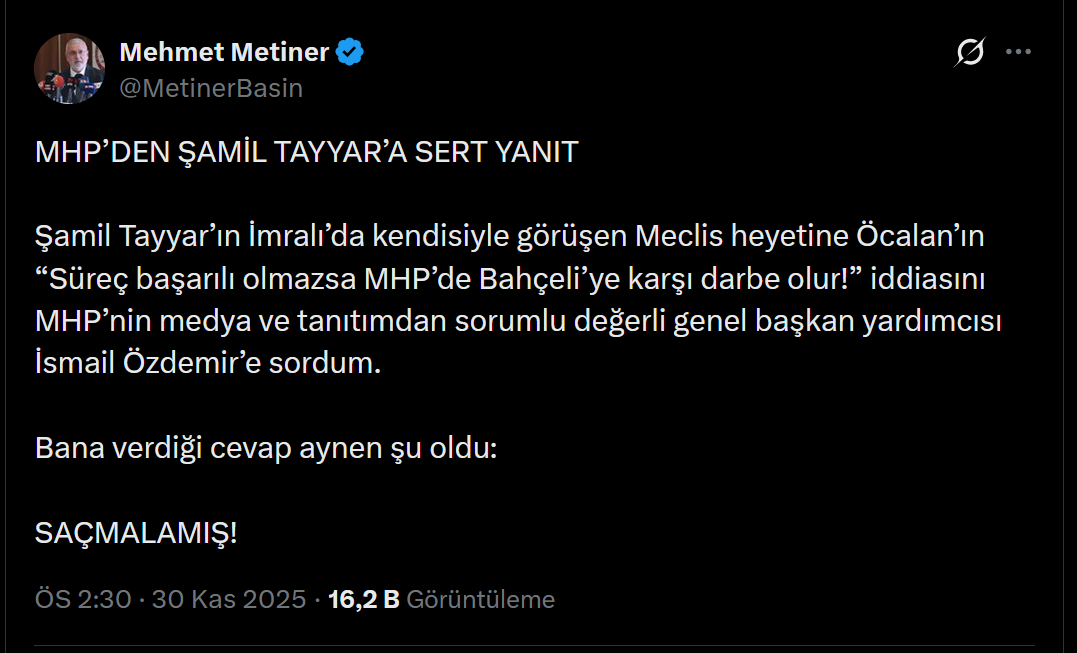This screenshot has height=653, width=1077.
Task: Click the ÖS 2:30 timestamp
Action: pos(83,599)
